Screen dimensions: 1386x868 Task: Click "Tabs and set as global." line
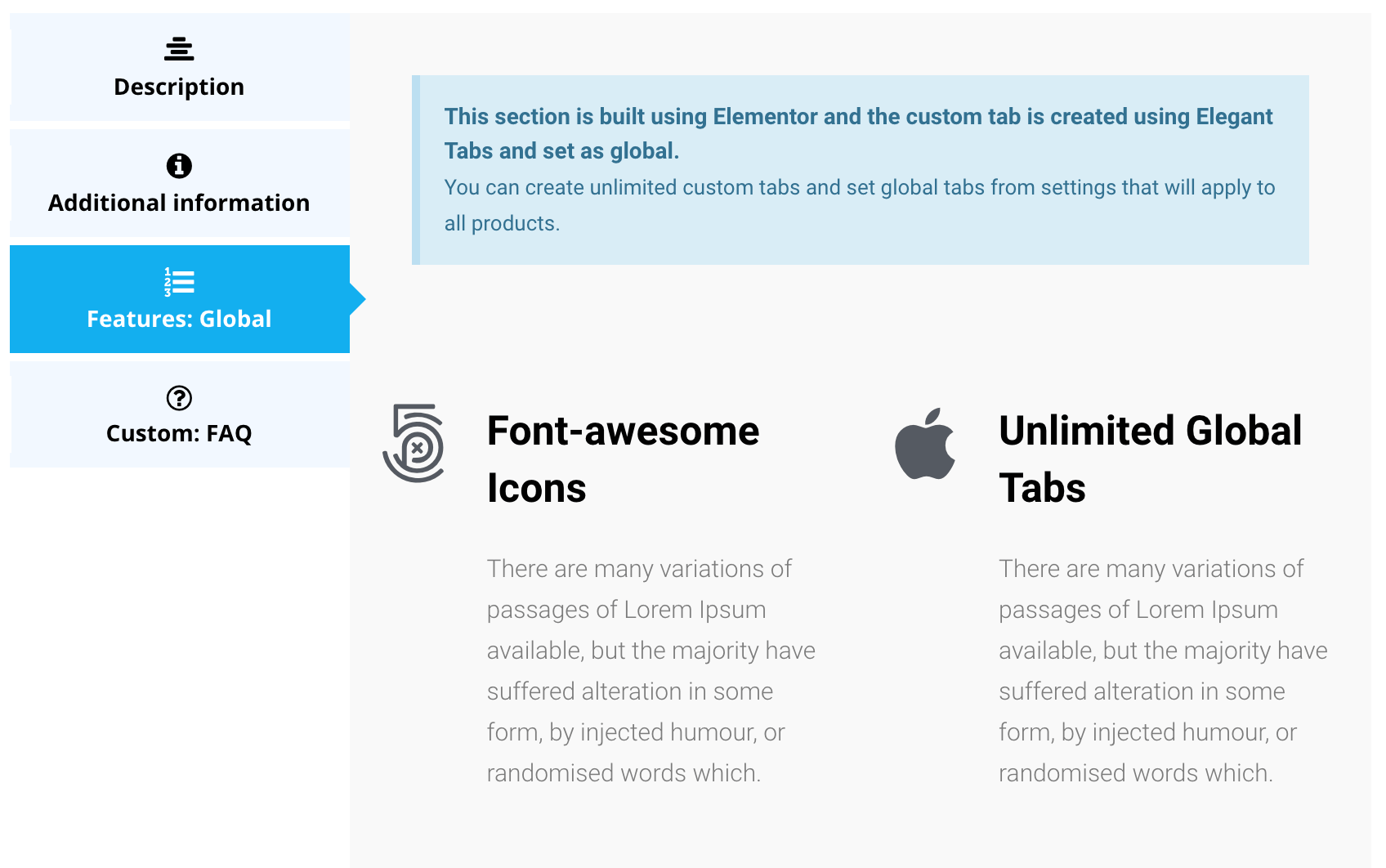point(561,151)
